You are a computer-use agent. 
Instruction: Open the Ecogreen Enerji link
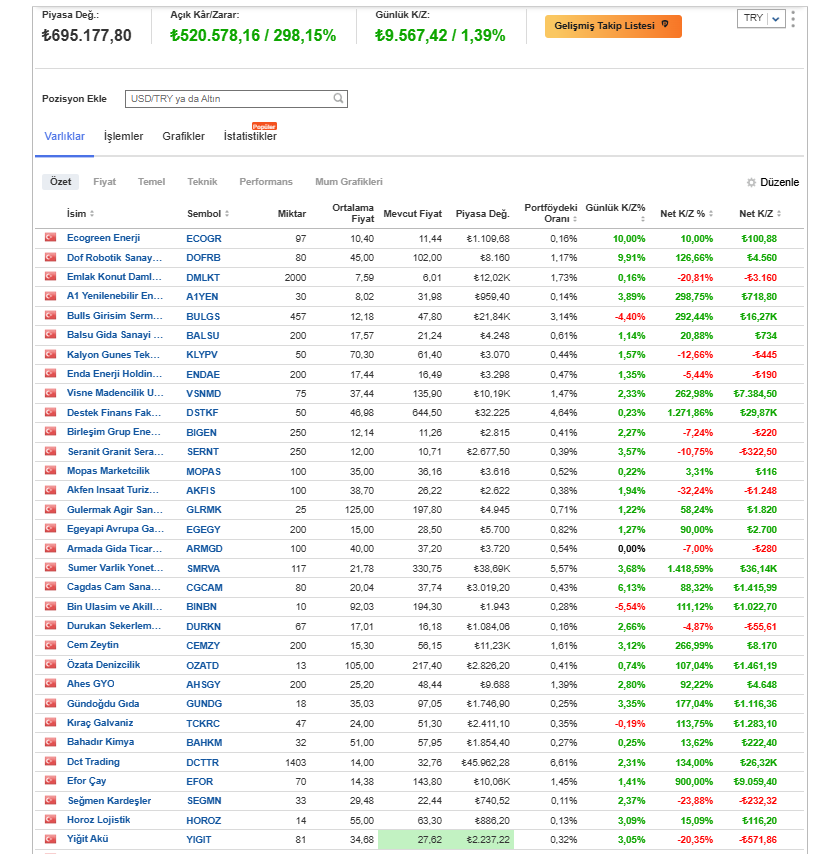pos(103,238)
